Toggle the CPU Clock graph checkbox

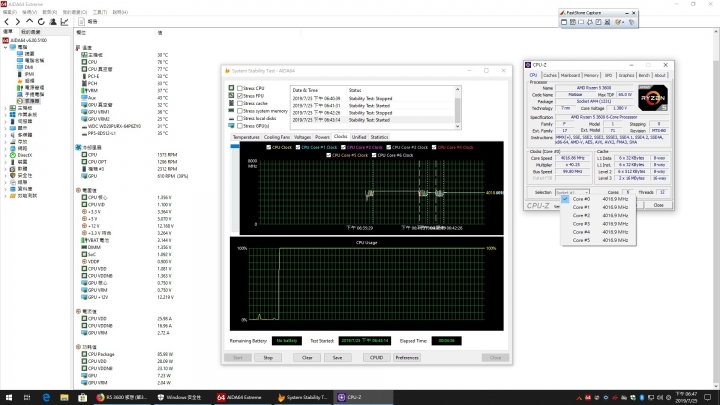pos(269,147)
